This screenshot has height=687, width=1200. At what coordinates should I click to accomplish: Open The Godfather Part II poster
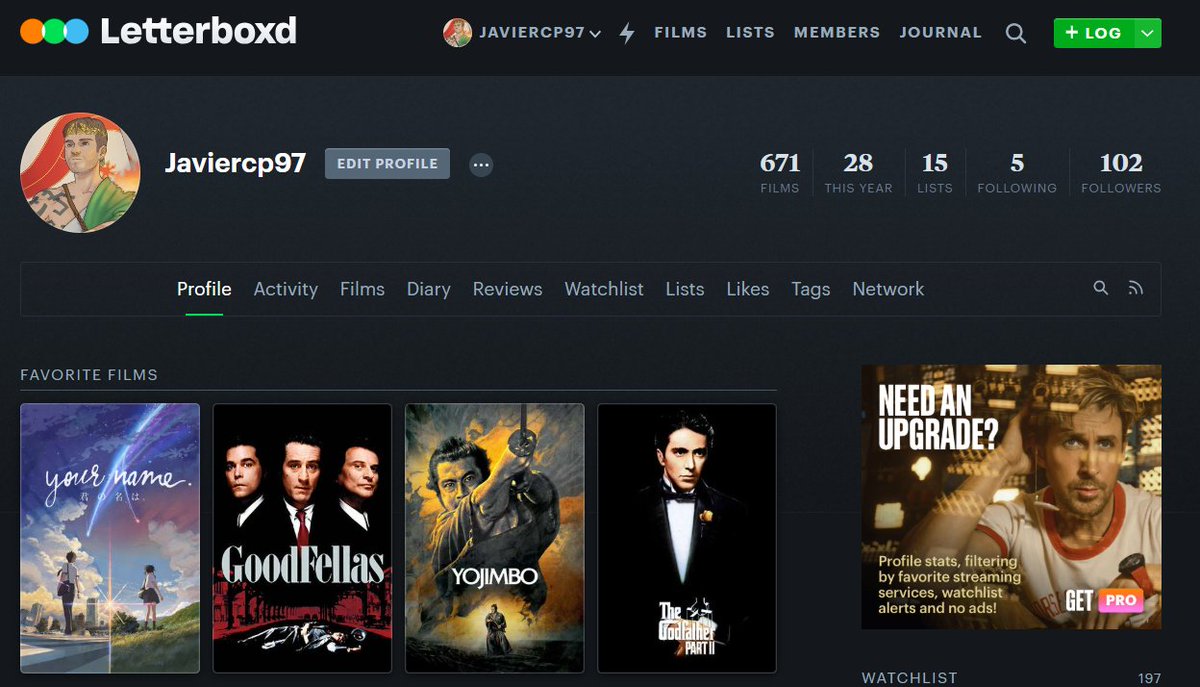tap(687, 538)
